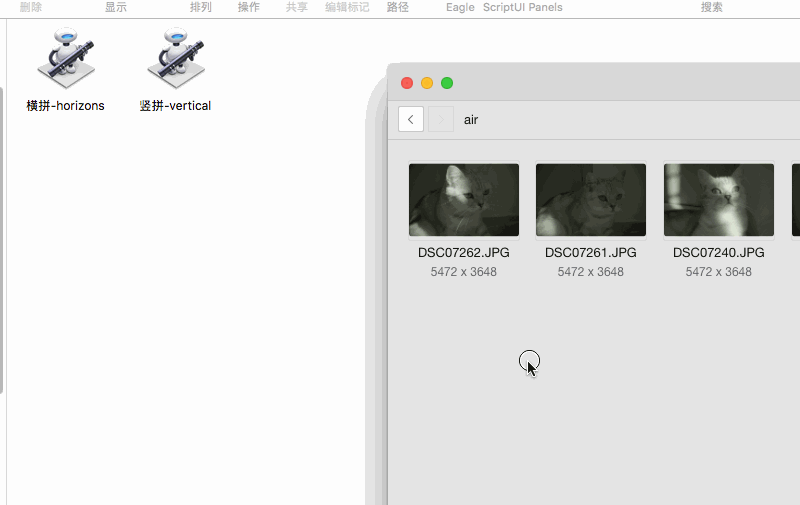Click the 显示 toolbar item

tap(116, 7)
